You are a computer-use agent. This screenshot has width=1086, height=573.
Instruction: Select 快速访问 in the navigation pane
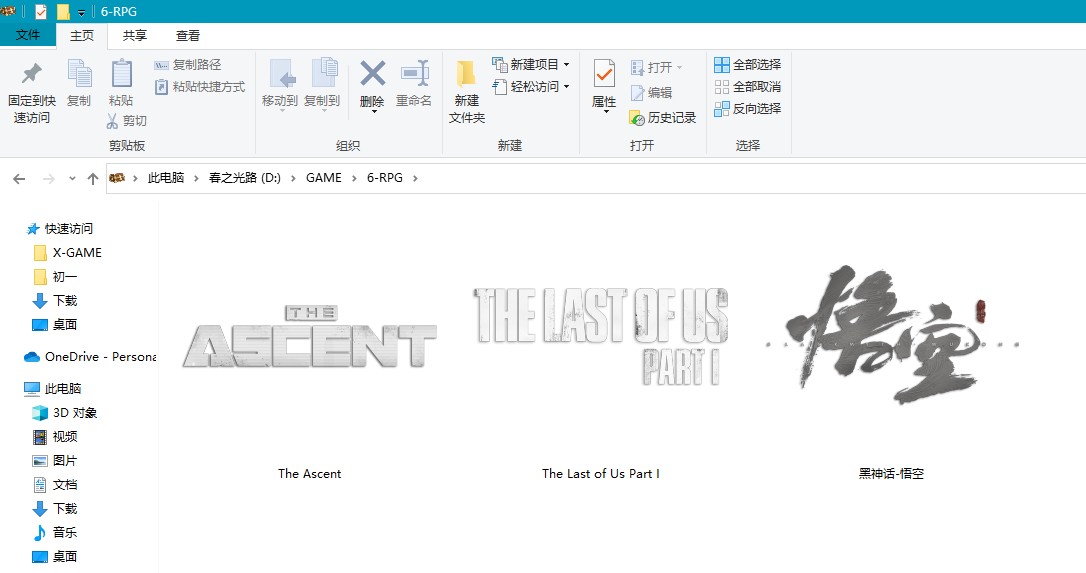point(60,229)
